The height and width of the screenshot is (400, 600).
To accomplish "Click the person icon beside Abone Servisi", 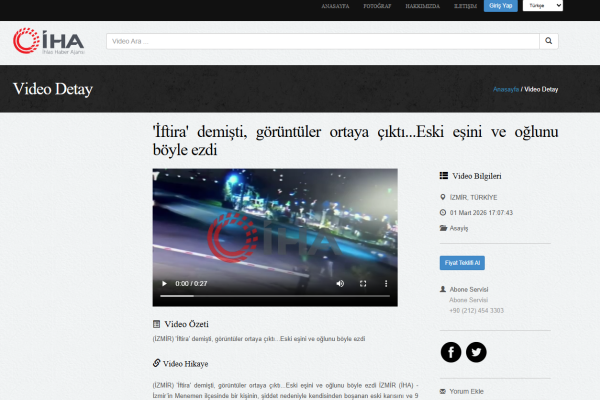I will (x=443, y=289).
